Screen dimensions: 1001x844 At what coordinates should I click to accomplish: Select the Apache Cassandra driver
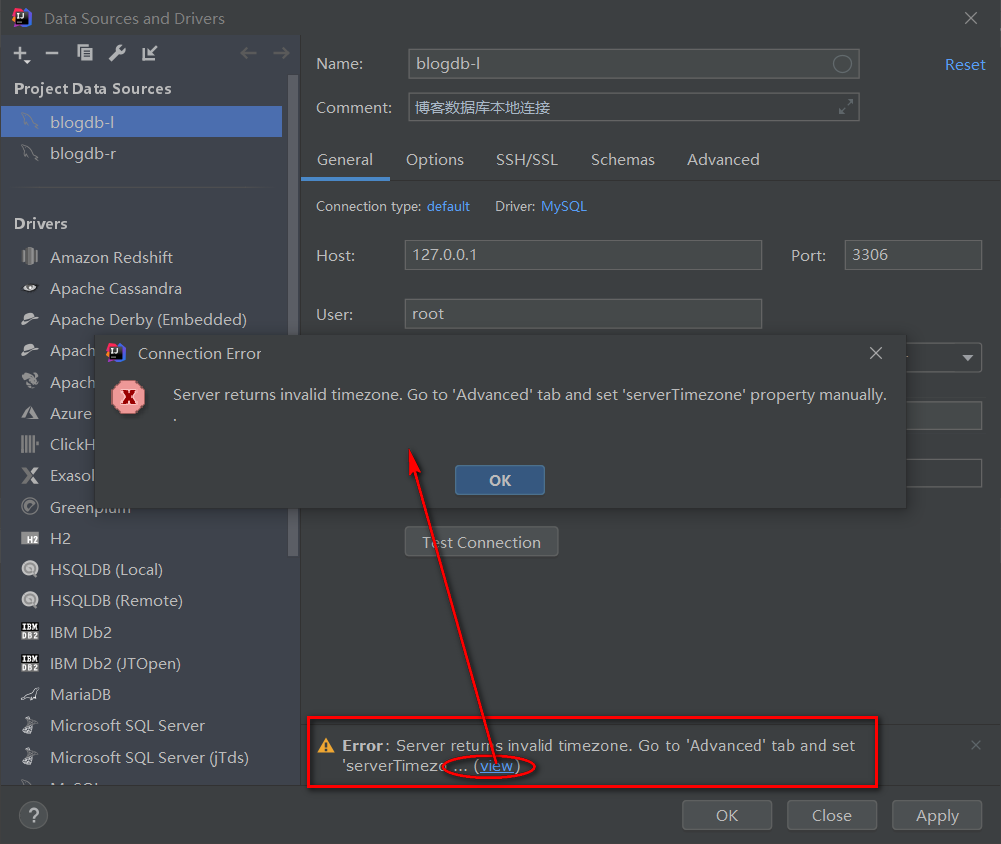(x=116, y=289)
